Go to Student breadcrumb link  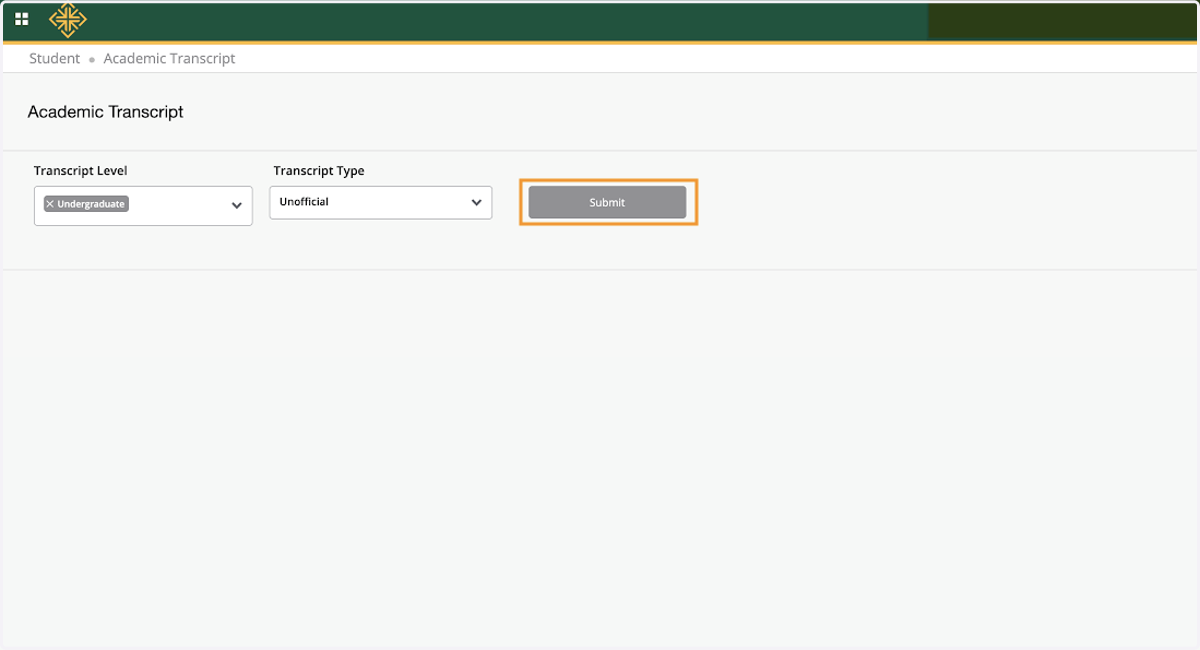(x=54, y=58)
